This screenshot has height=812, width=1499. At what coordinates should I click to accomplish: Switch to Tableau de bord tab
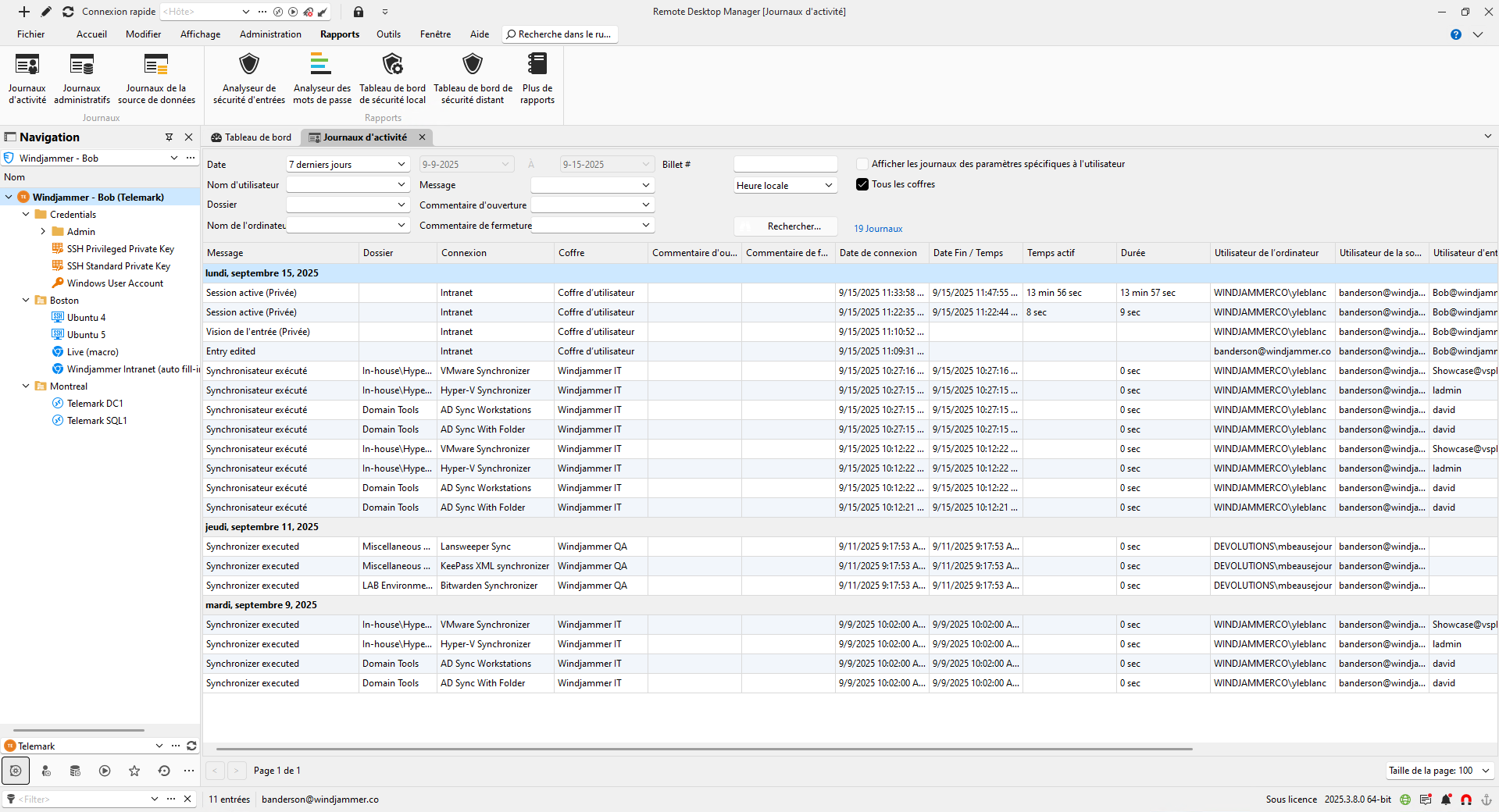pos(251,137)
